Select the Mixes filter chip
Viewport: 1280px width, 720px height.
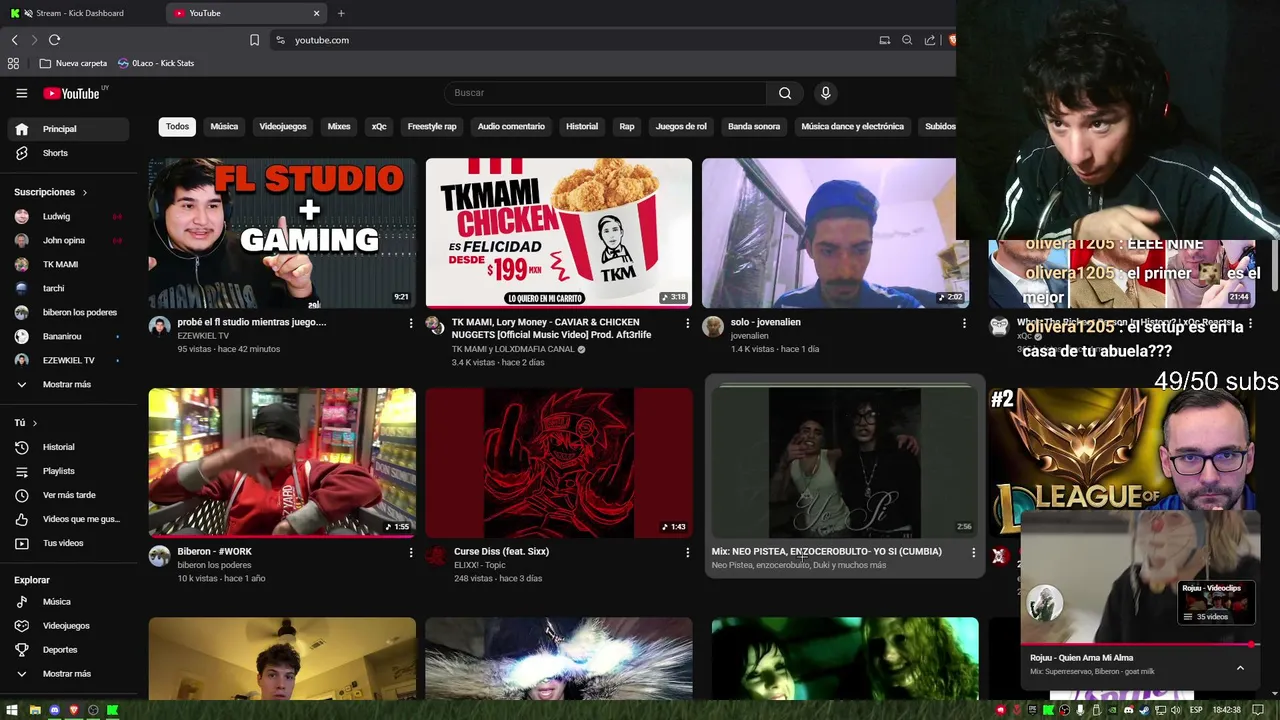pyautogui.click(x=339, y=127)
